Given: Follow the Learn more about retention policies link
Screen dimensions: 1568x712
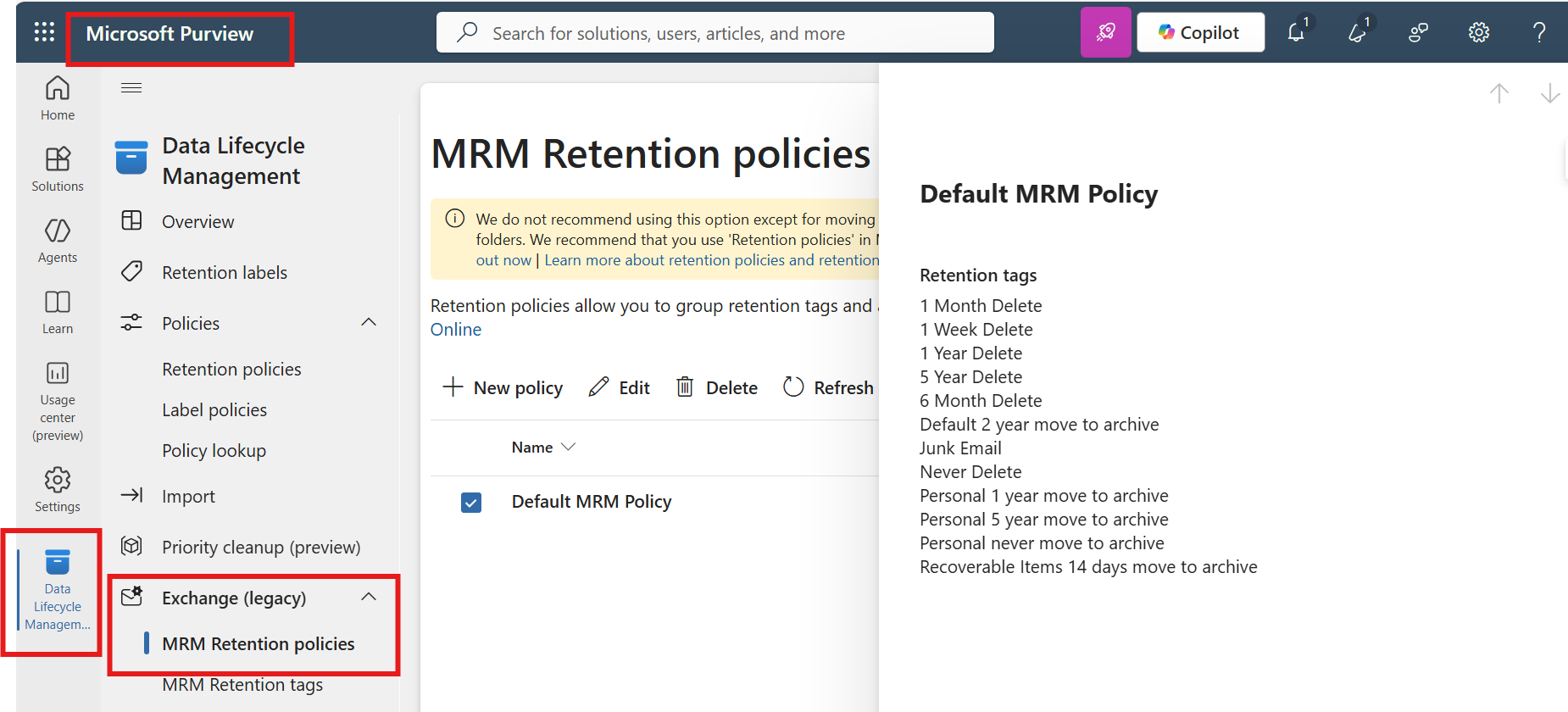Looking at the screenshot, I should click(x=711, y=260).
